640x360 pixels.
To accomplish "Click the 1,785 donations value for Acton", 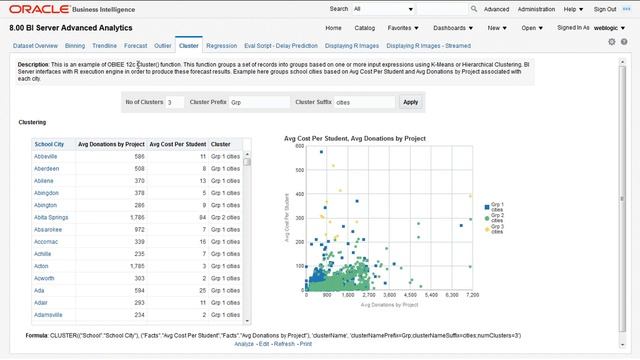I will coord(137,266).
